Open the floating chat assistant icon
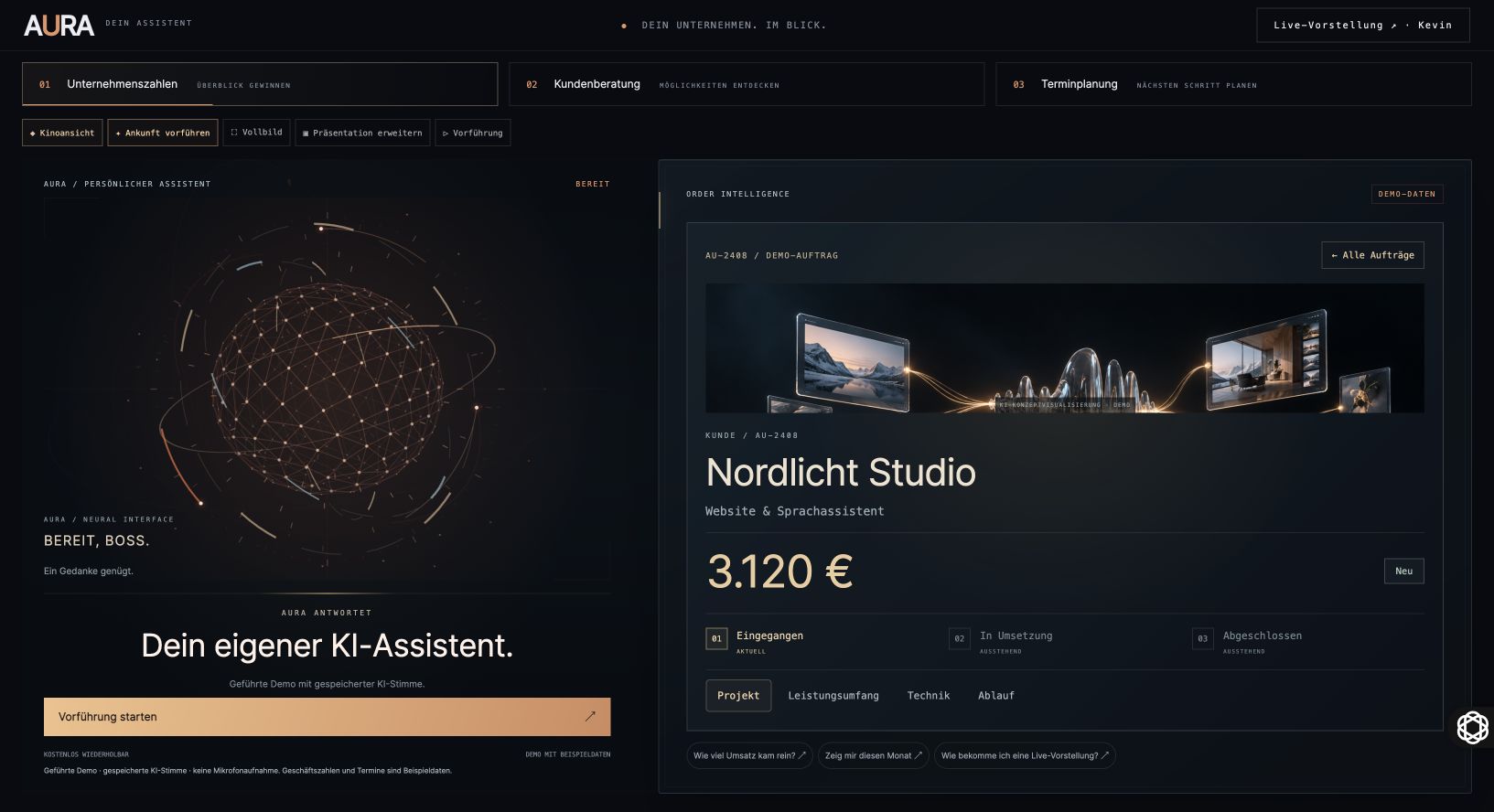The height and width of the screenshot is (812, 1494). coord(1472,728)
